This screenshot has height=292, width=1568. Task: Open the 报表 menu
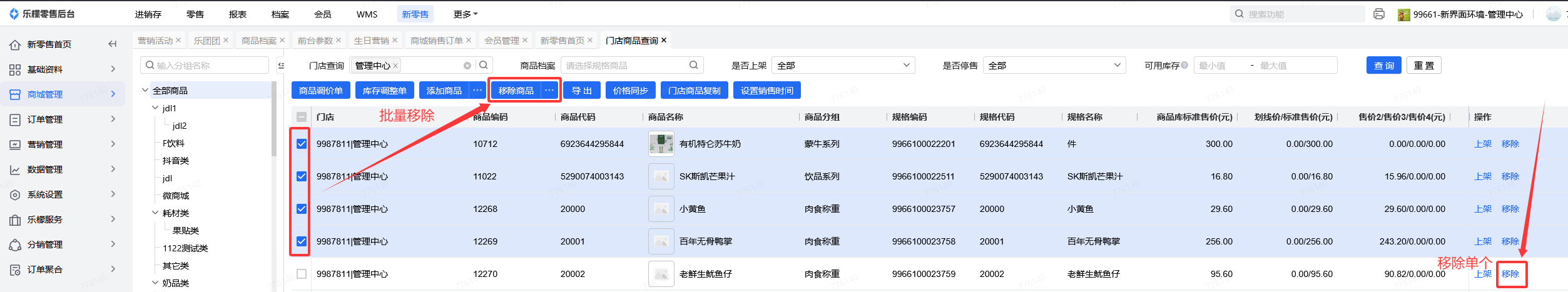point(238,14)
